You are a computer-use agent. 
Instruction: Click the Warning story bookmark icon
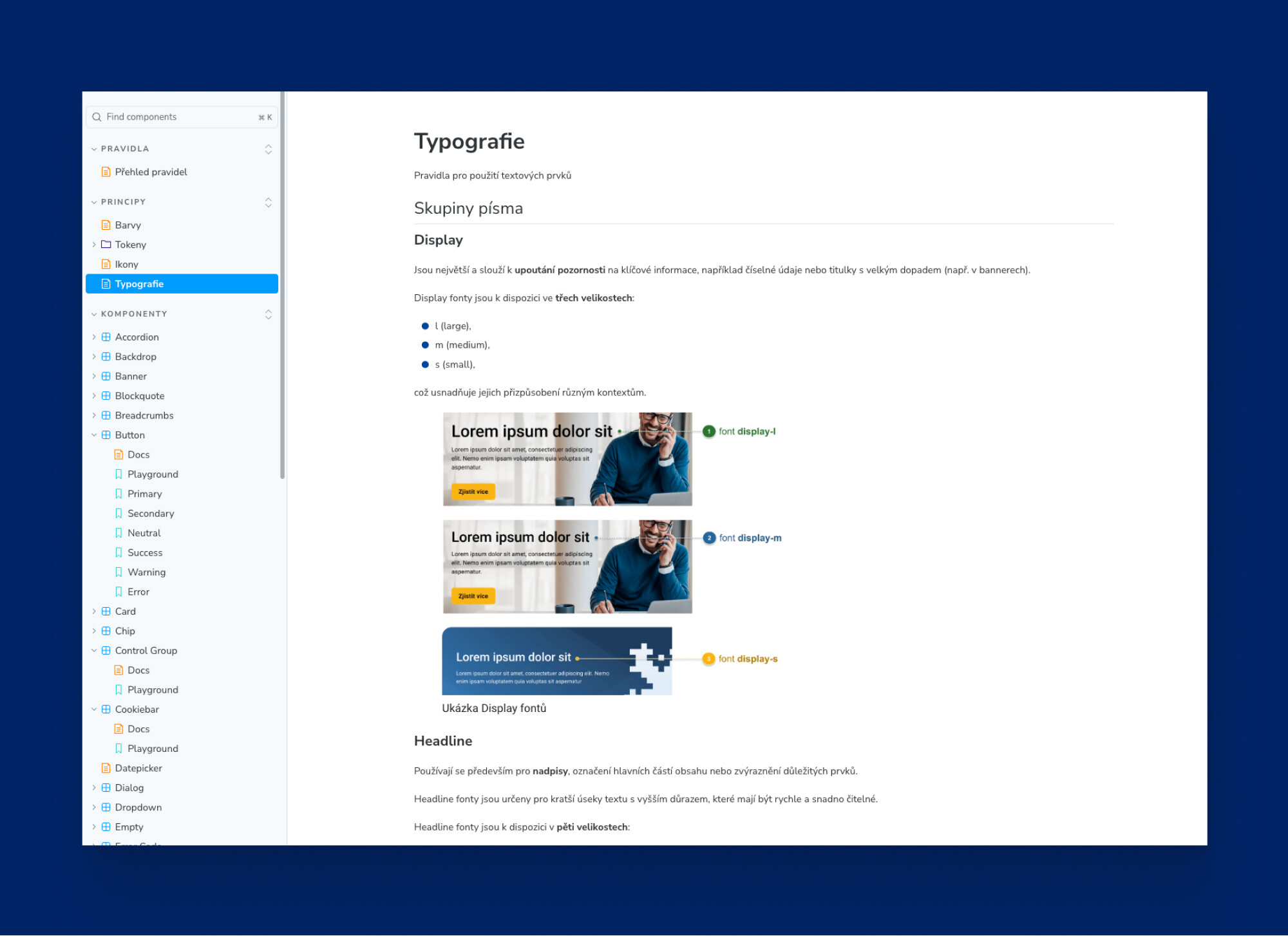118,572
